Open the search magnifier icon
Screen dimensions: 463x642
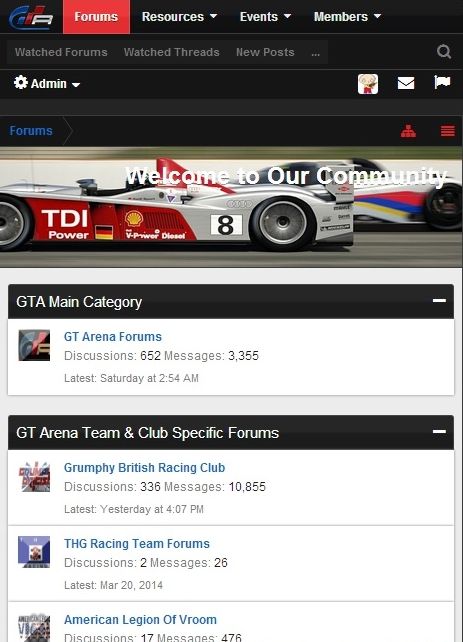444,52
